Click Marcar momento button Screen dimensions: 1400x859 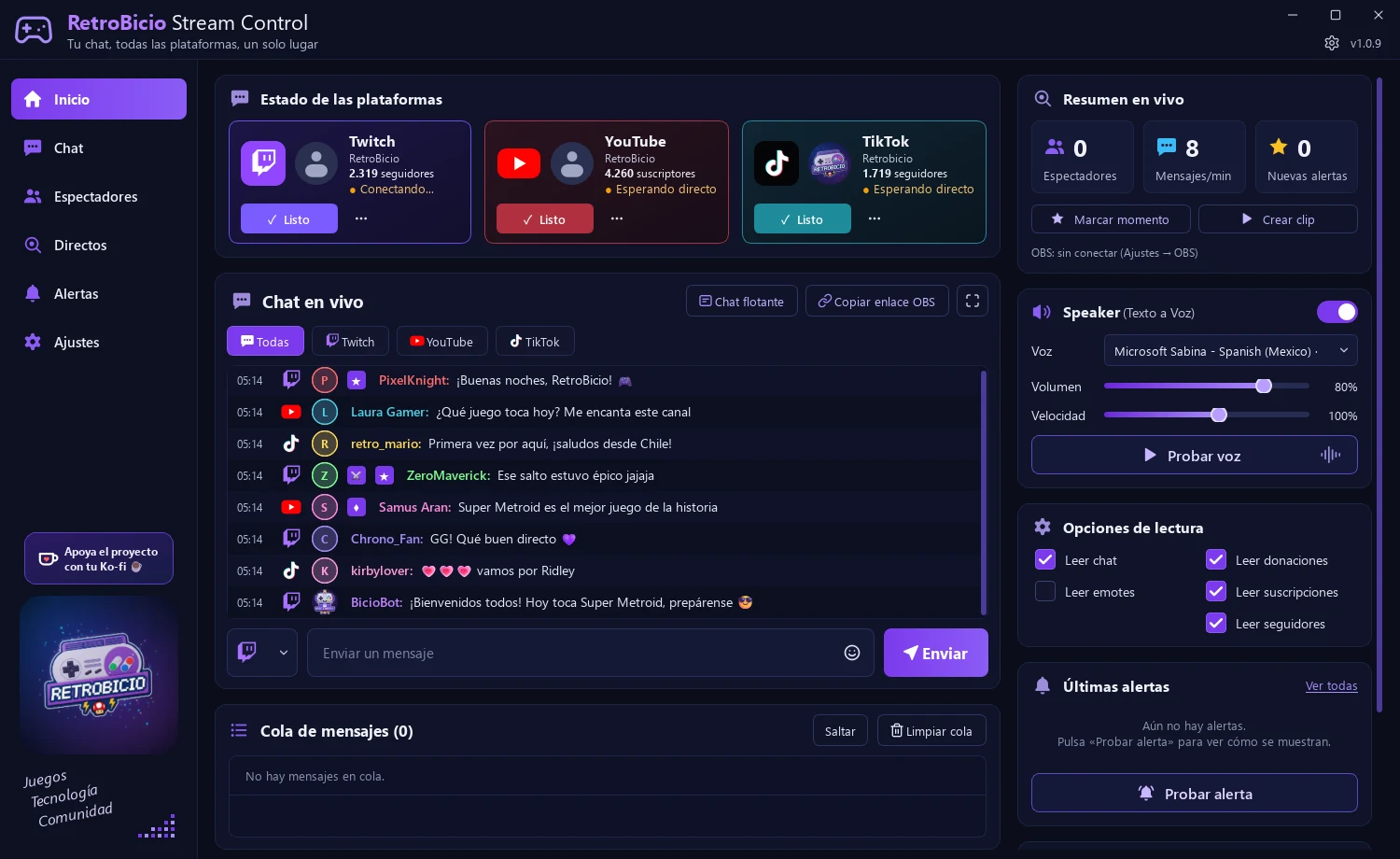[x=1111, y=218]
